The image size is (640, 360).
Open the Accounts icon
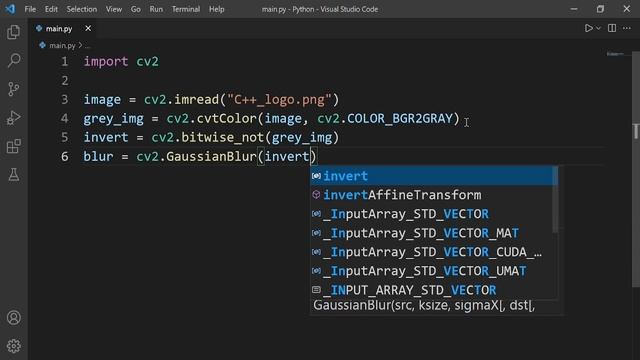pos(13,318)
